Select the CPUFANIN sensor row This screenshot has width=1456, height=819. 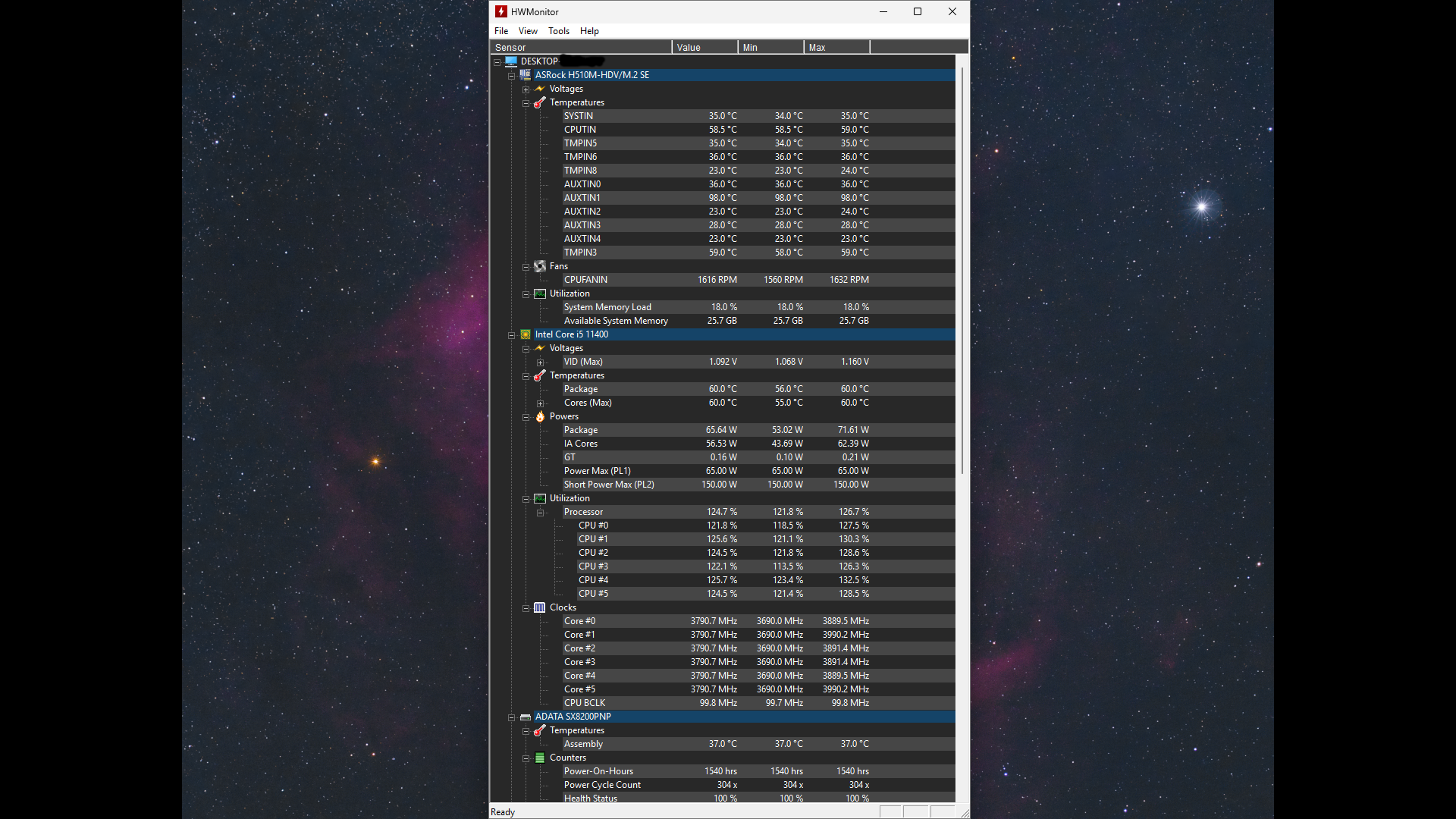585,280
